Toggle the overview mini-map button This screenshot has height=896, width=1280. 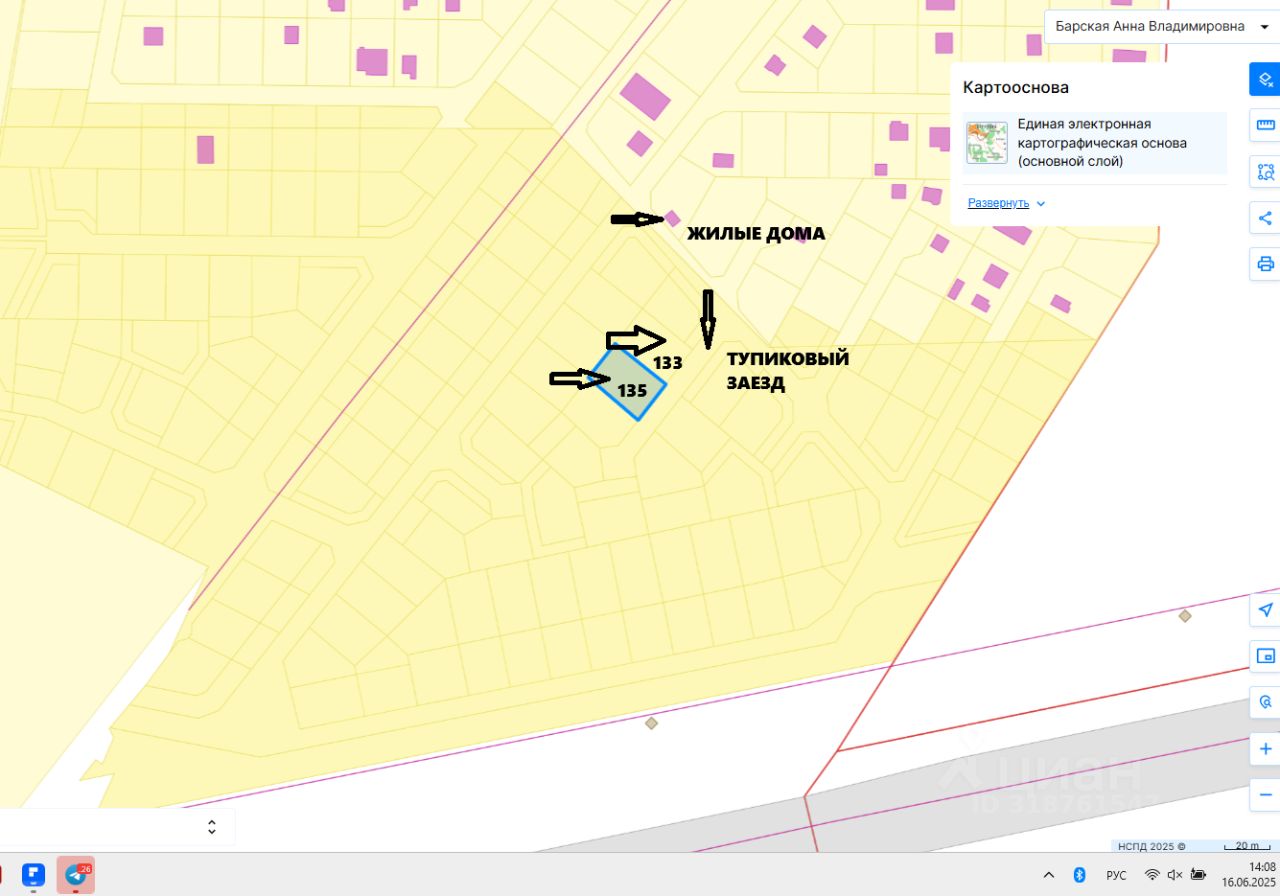point(1265,656)
